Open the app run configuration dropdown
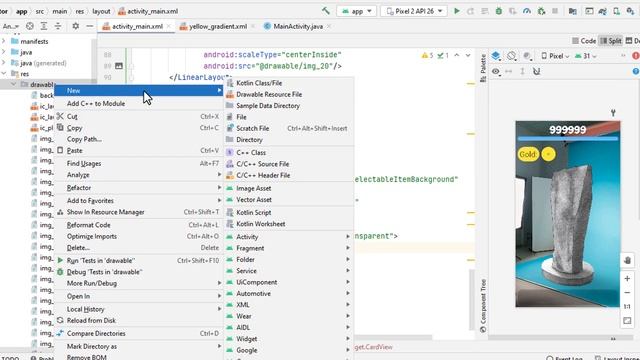640x360 pixels. tap(356, 11)
